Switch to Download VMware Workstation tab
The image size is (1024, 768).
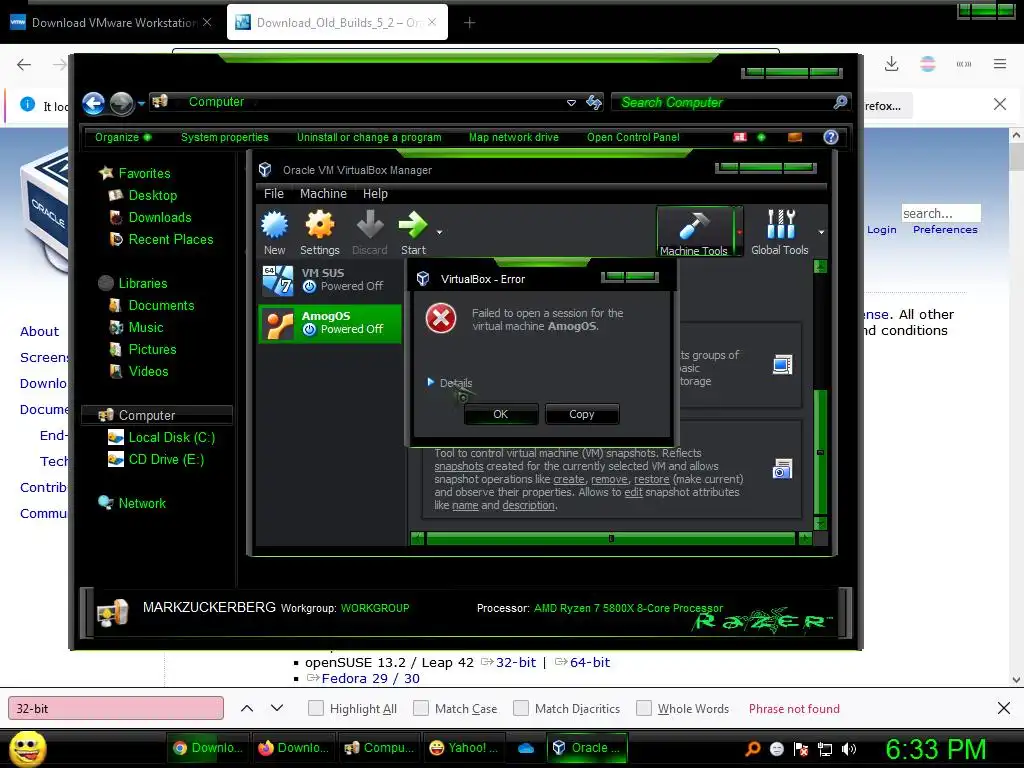click(x=111, y=23)
